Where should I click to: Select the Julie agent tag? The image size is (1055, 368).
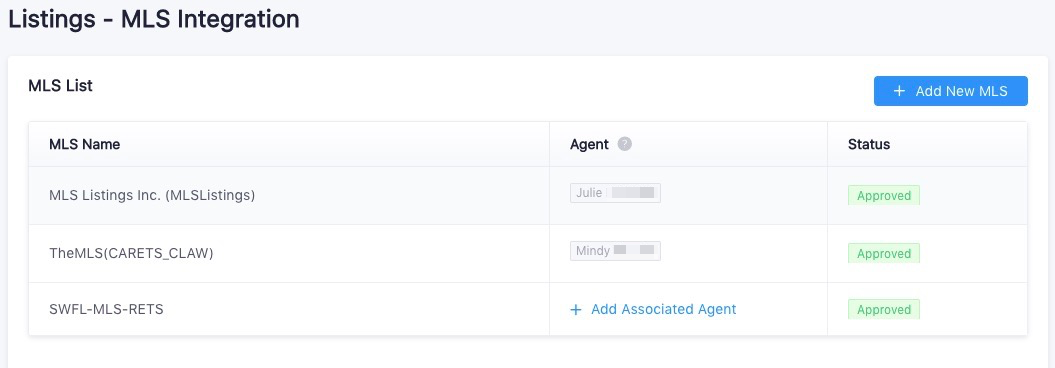pyautogui.click(x=615, y=193)
